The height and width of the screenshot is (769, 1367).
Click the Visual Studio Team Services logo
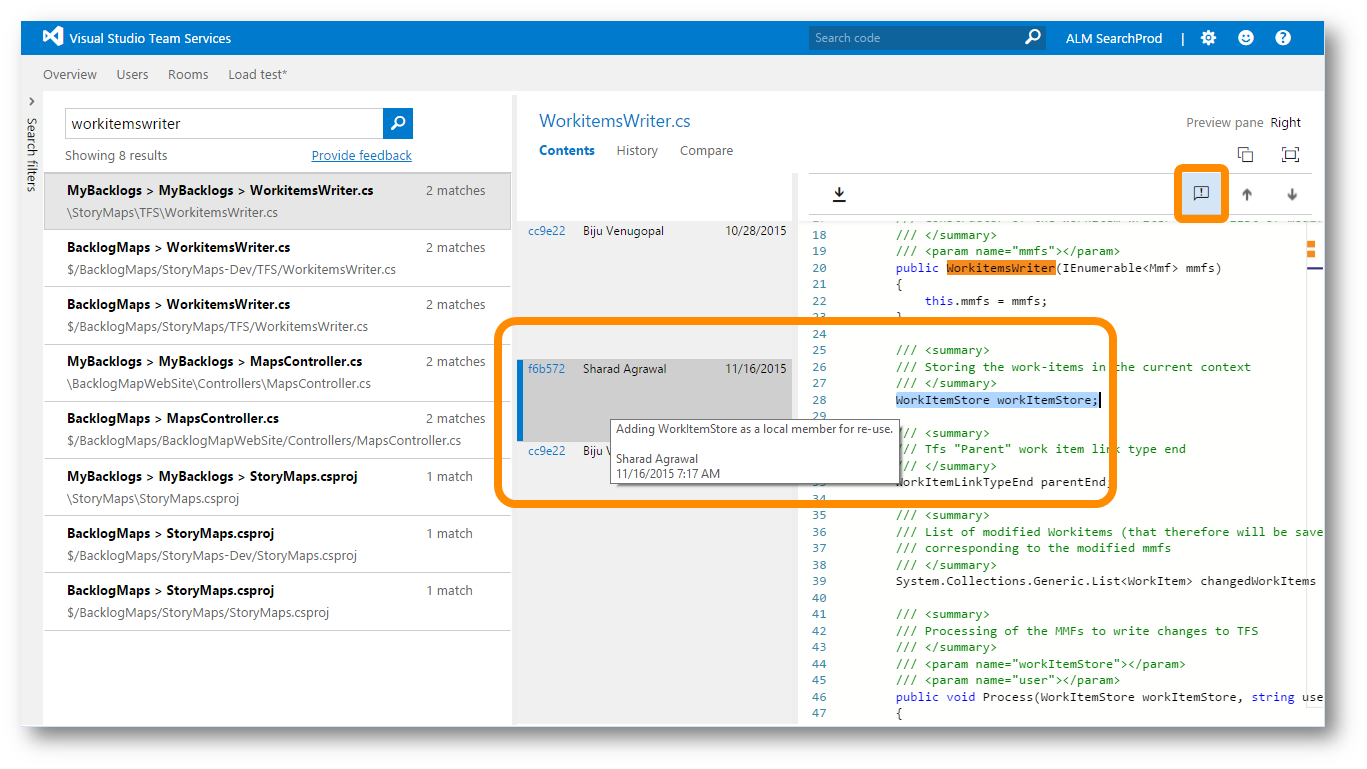tap(52, 36)
